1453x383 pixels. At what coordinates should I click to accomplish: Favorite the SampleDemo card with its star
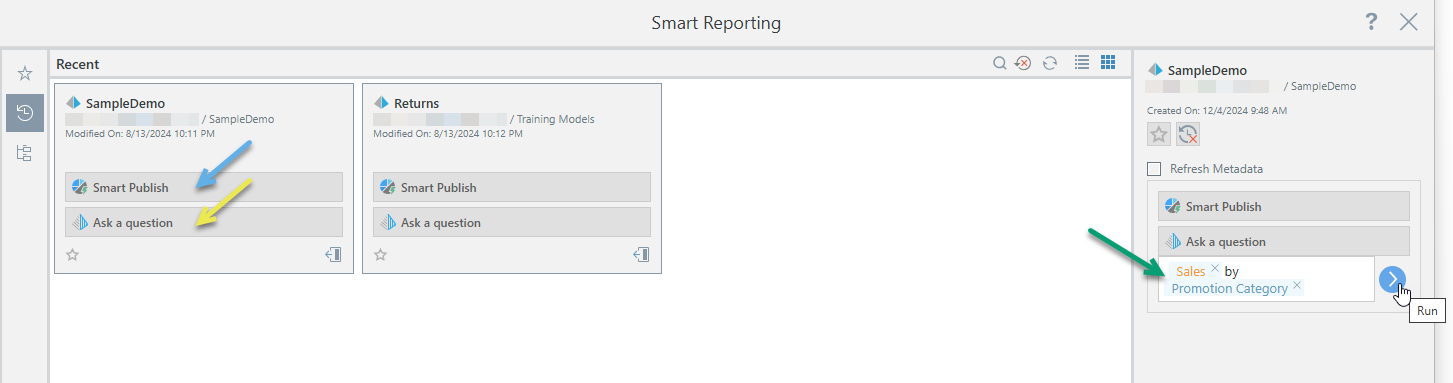click(x=72, y=255)
